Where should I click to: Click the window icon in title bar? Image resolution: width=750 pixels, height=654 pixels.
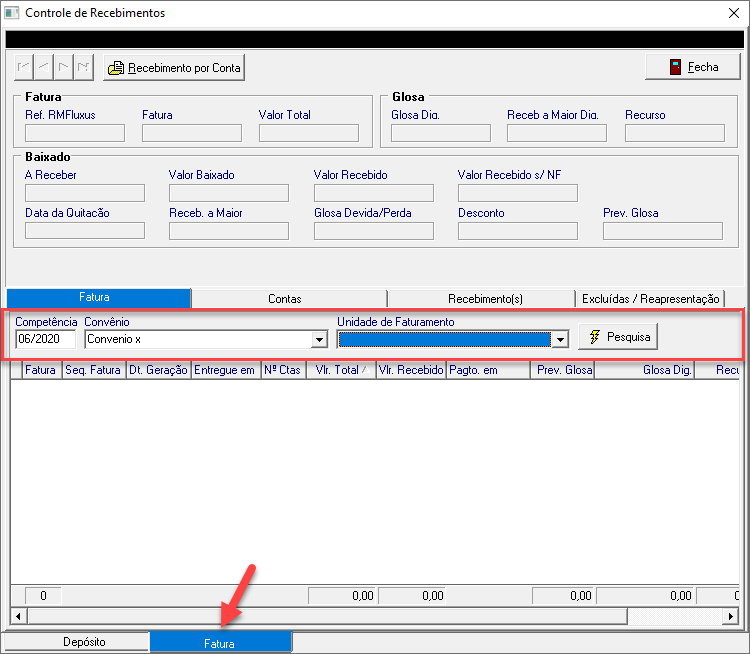click(x=11, y=13)
